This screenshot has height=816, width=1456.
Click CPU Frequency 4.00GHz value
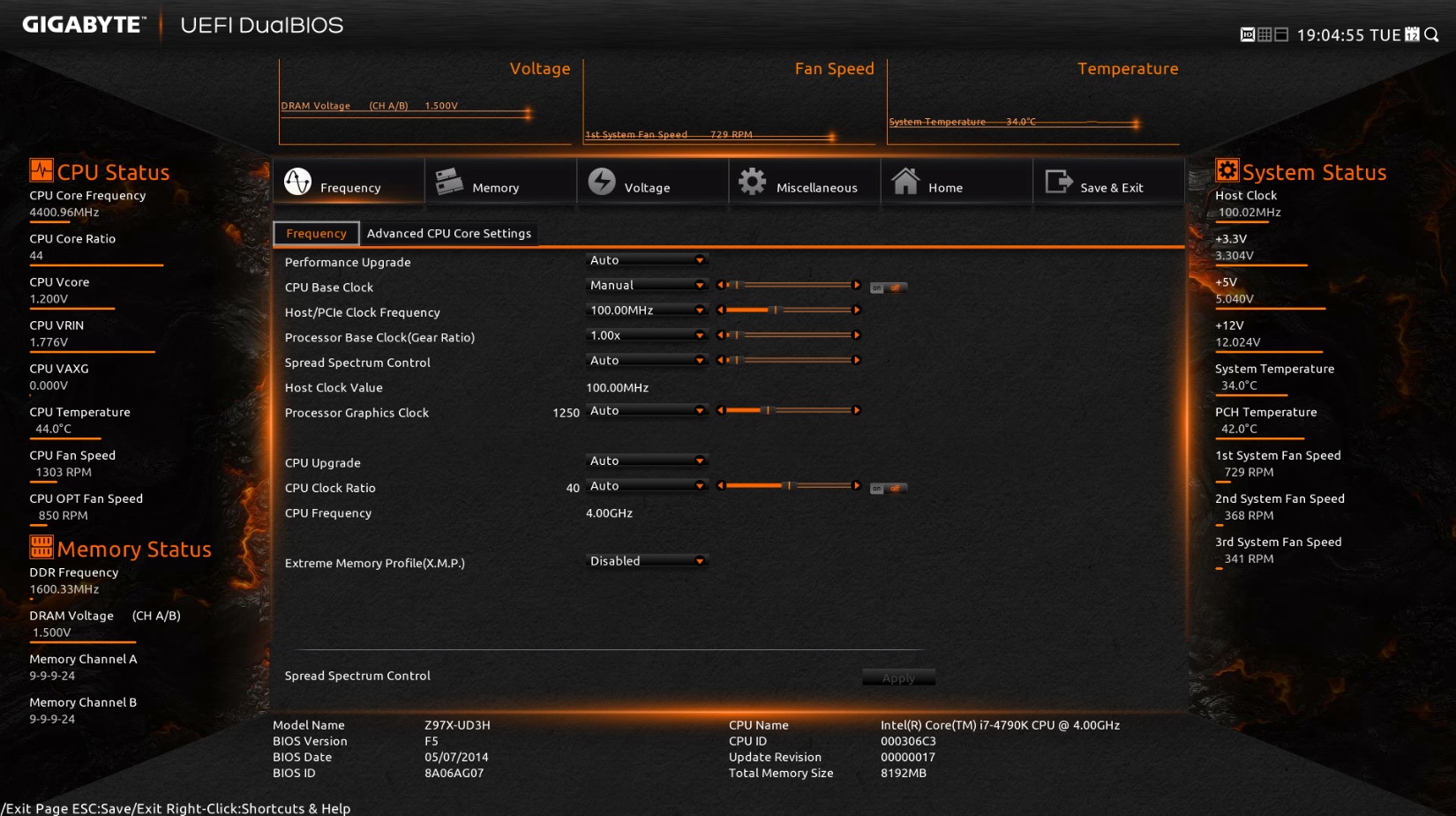click(x=609, y=513)
